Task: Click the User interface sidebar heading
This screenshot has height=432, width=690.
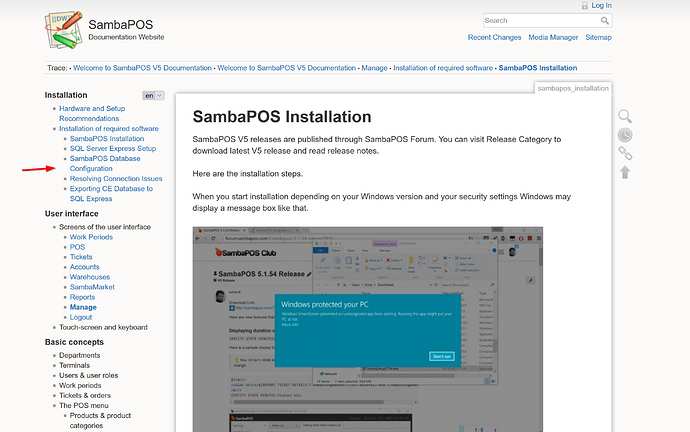Action: click(72, 214)
